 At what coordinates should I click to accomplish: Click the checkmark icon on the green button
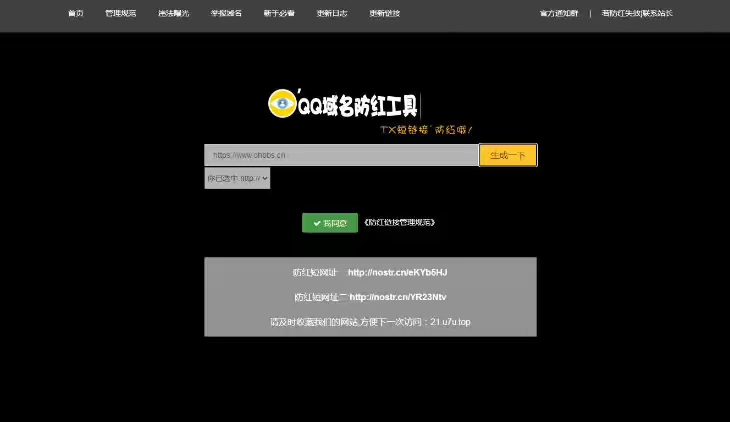coord(316,223)
